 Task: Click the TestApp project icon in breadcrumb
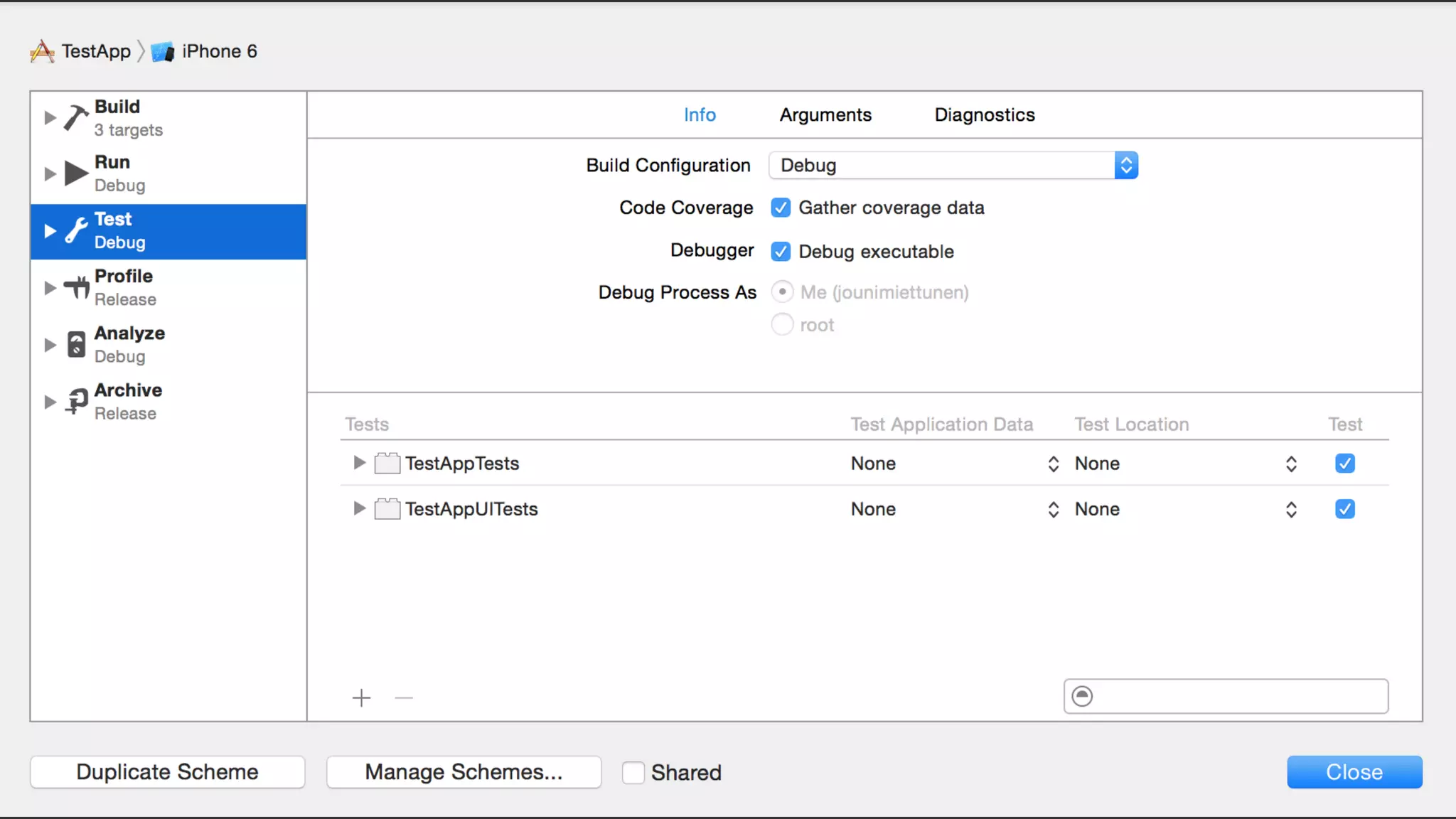tap(43, 51)
